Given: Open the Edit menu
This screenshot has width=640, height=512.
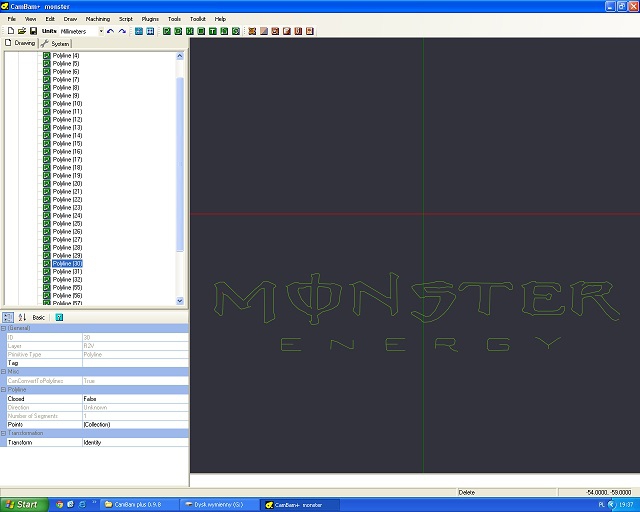Looking at the screenshot, I should pyautogui.click(x=50, y=19).
